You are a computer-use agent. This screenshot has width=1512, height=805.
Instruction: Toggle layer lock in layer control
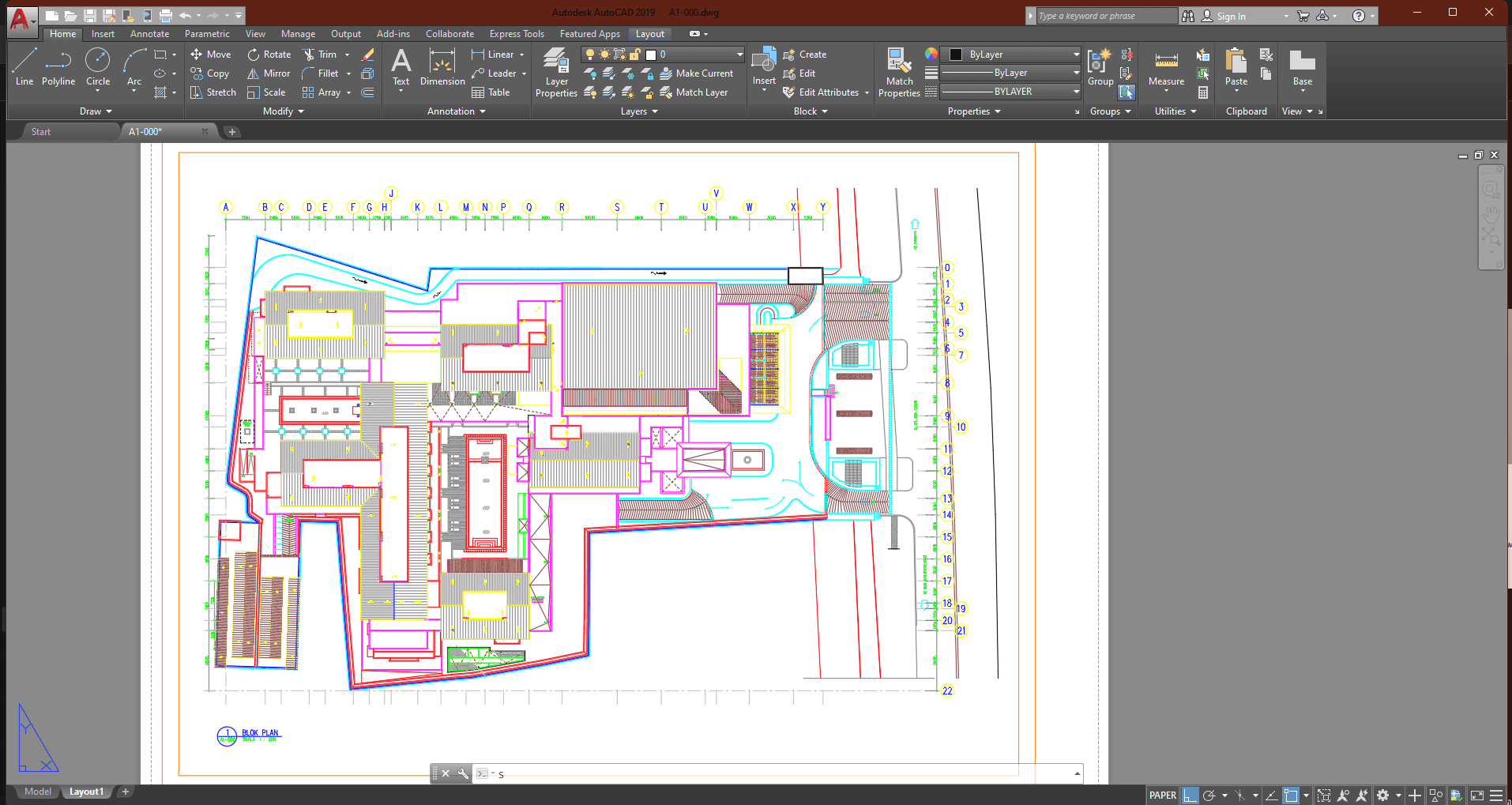click(635, 54)
